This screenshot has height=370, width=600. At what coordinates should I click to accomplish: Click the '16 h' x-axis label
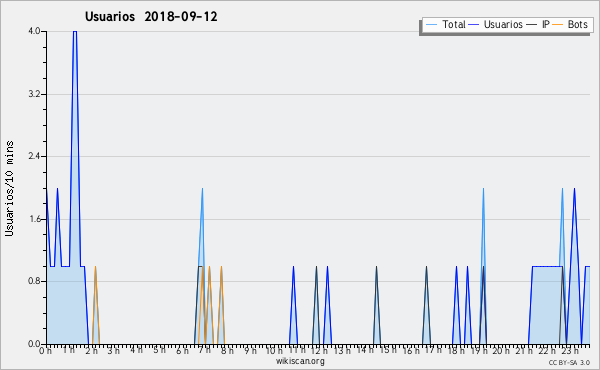(410, 351)
